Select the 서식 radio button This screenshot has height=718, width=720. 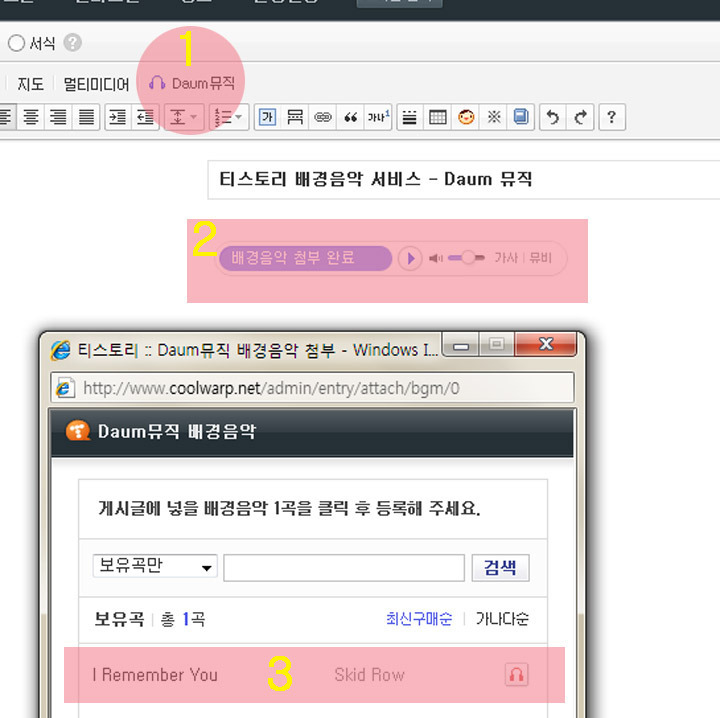(x=16, y=43)
